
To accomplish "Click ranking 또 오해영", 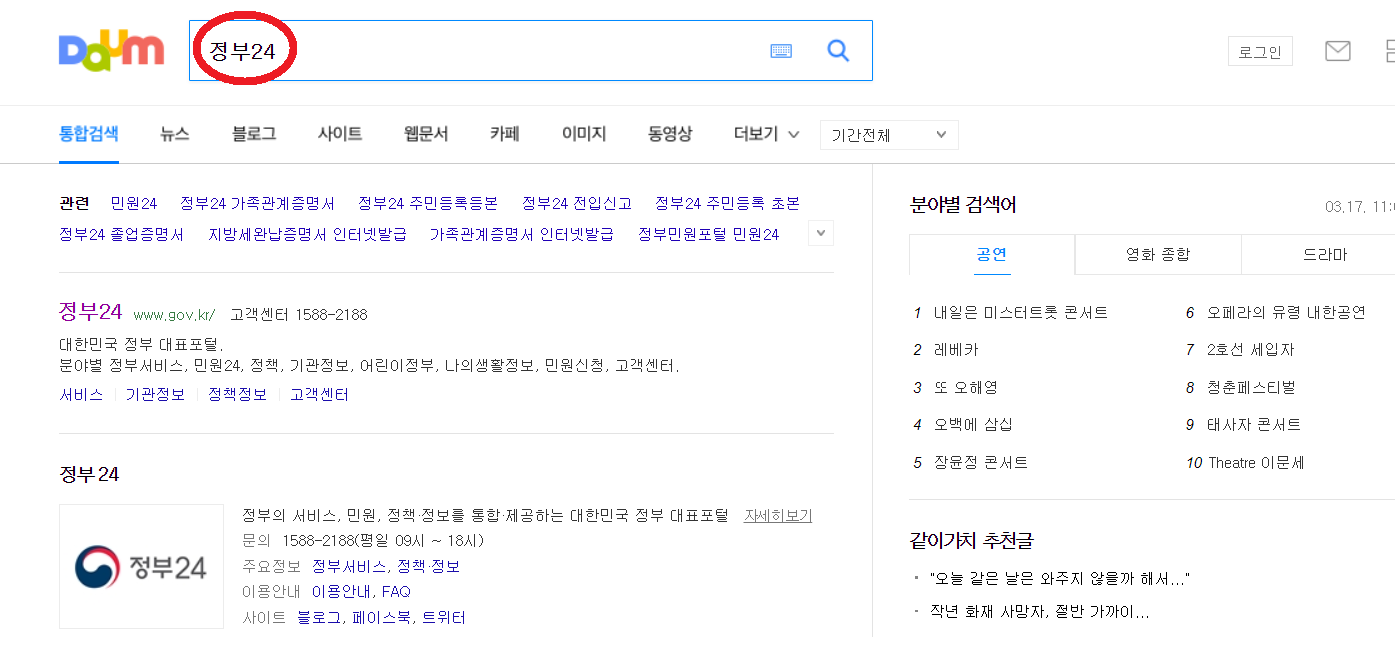I will (x=966, y=387).
